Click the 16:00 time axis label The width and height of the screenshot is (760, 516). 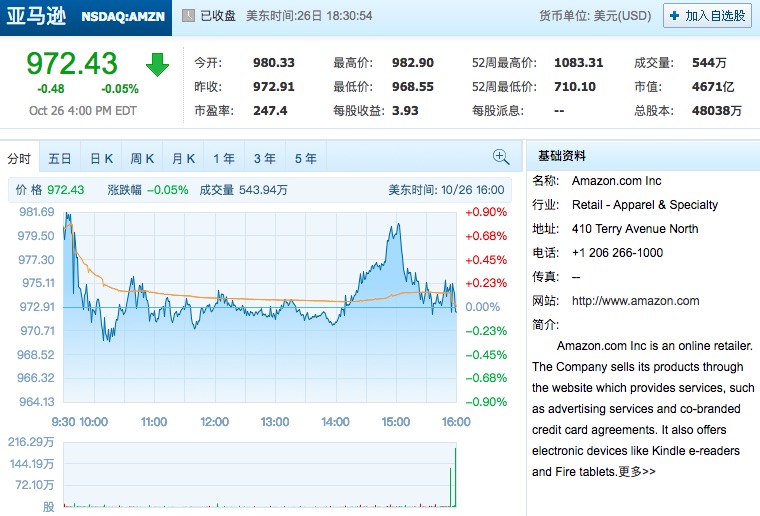tap(456, 422)
